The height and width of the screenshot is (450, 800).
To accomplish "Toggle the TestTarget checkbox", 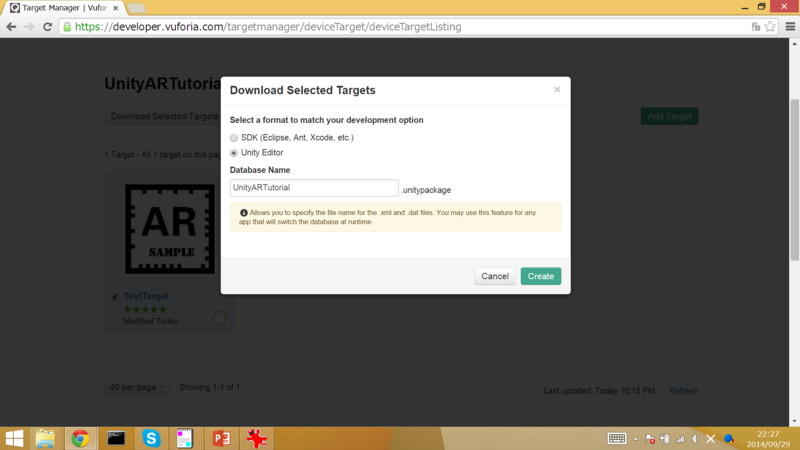I will [x=115, y=296].
